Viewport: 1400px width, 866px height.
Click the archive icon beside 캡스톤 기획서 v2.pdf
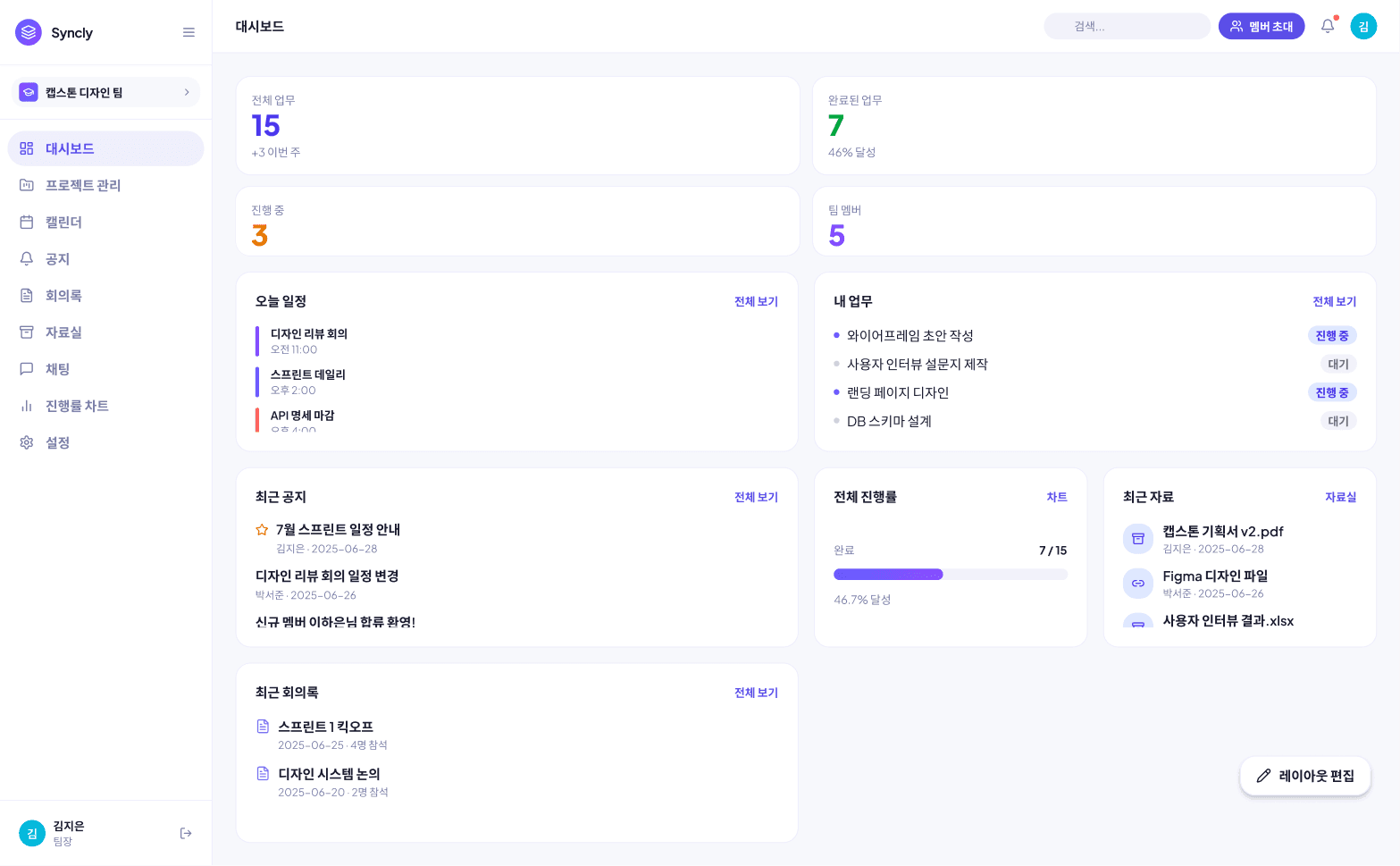point(1138,539)
